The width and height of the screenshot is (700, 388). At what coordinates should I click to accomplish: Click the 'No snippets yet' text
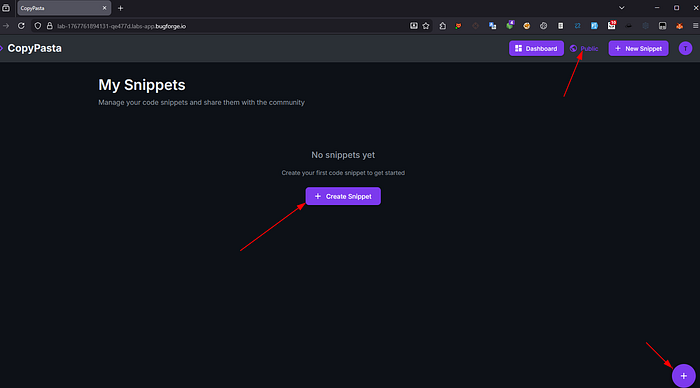click(x=343, y=155)
